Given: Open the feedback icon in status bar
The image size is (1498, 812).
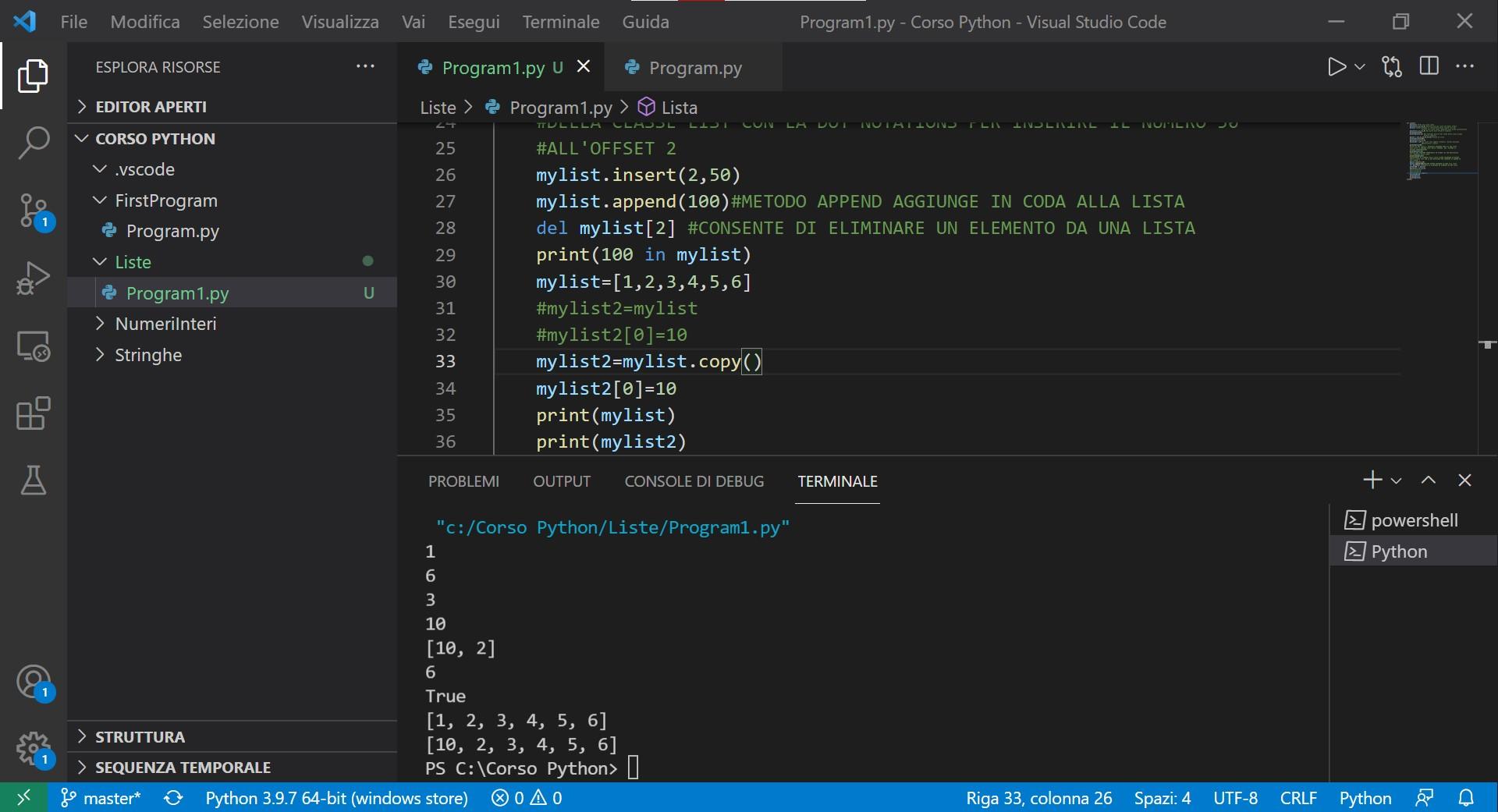Looking at the screenshot, I should [x=1425, y=797].
